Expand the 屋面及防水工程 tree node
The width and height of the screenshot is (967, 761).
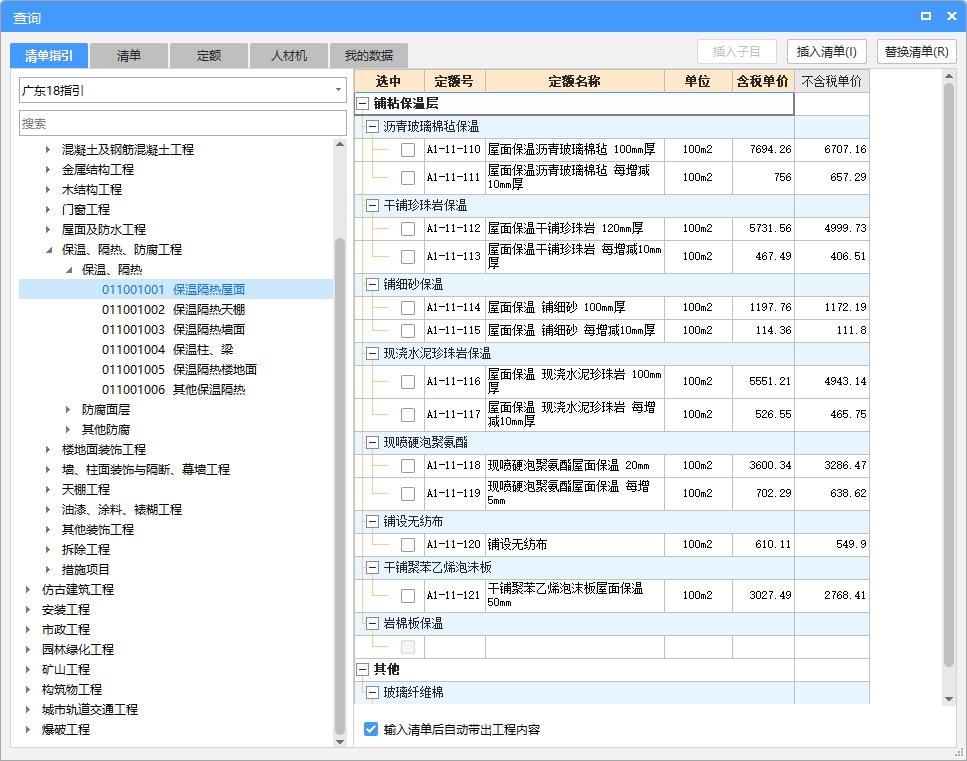pos(47,230)
